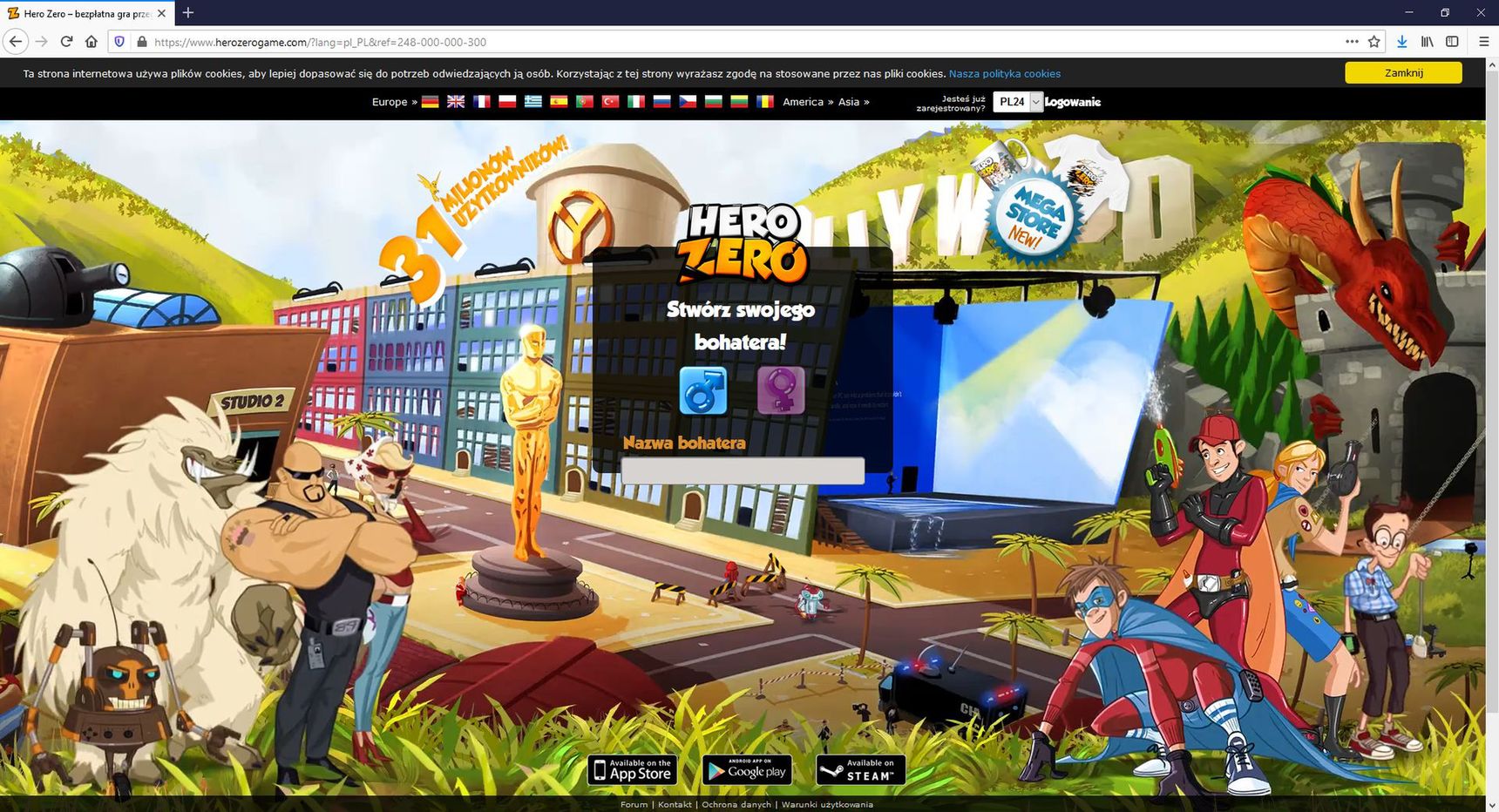Select the Lithuanian flag language
The width and height of the screenshot is (1499, 812).
(739, 102)
